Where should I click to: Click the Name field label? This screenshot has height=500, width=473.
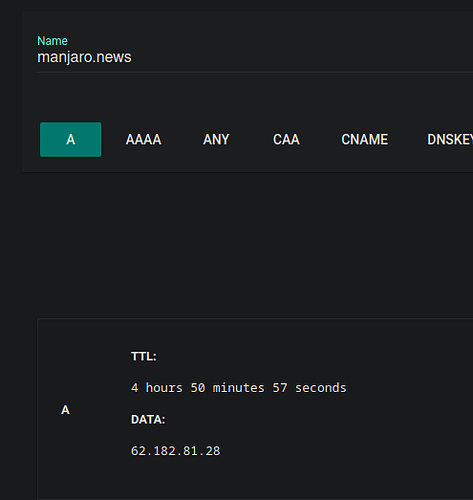pos(52,41)
